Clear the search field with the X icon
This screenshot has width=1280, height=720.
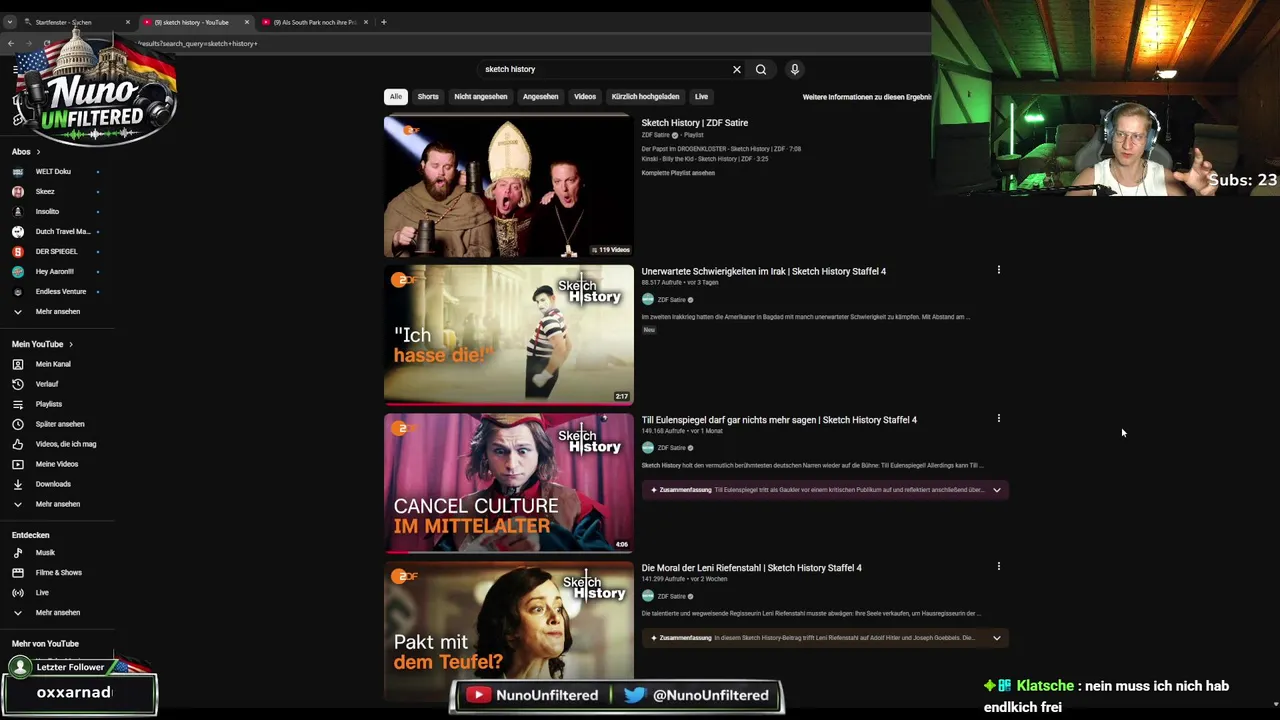(737, 69)
